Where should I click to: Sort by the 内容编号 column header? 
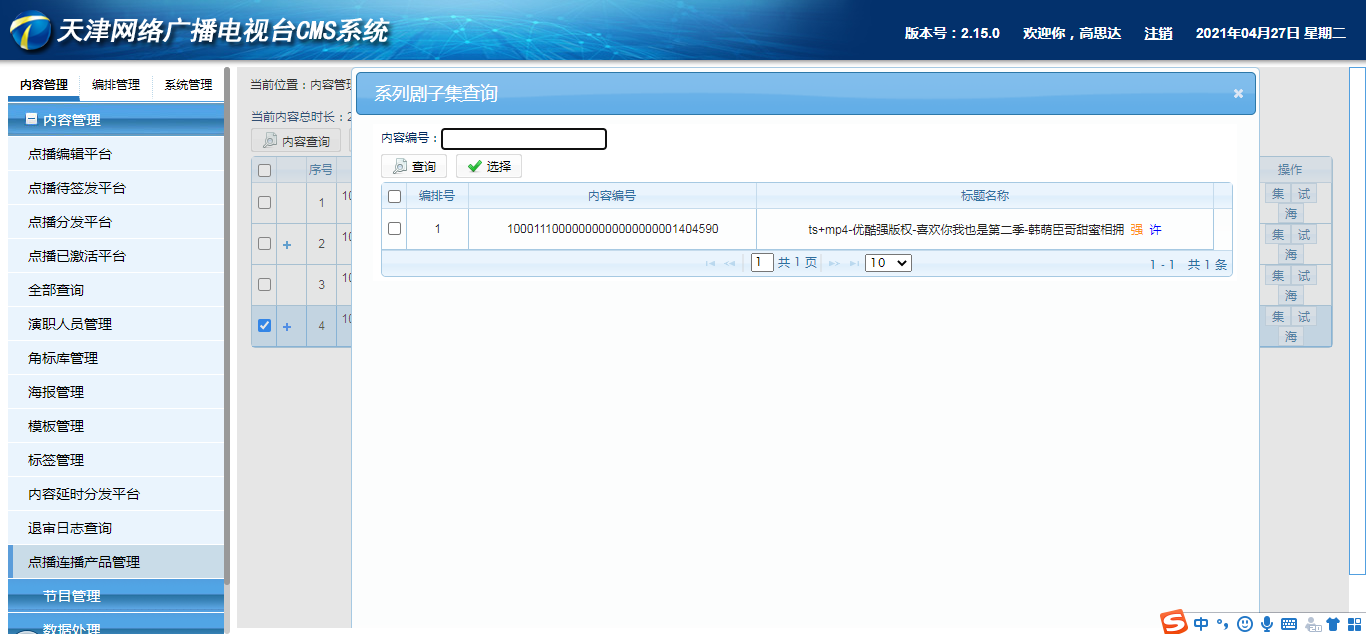pyautogui.click(x=612, y=196)
